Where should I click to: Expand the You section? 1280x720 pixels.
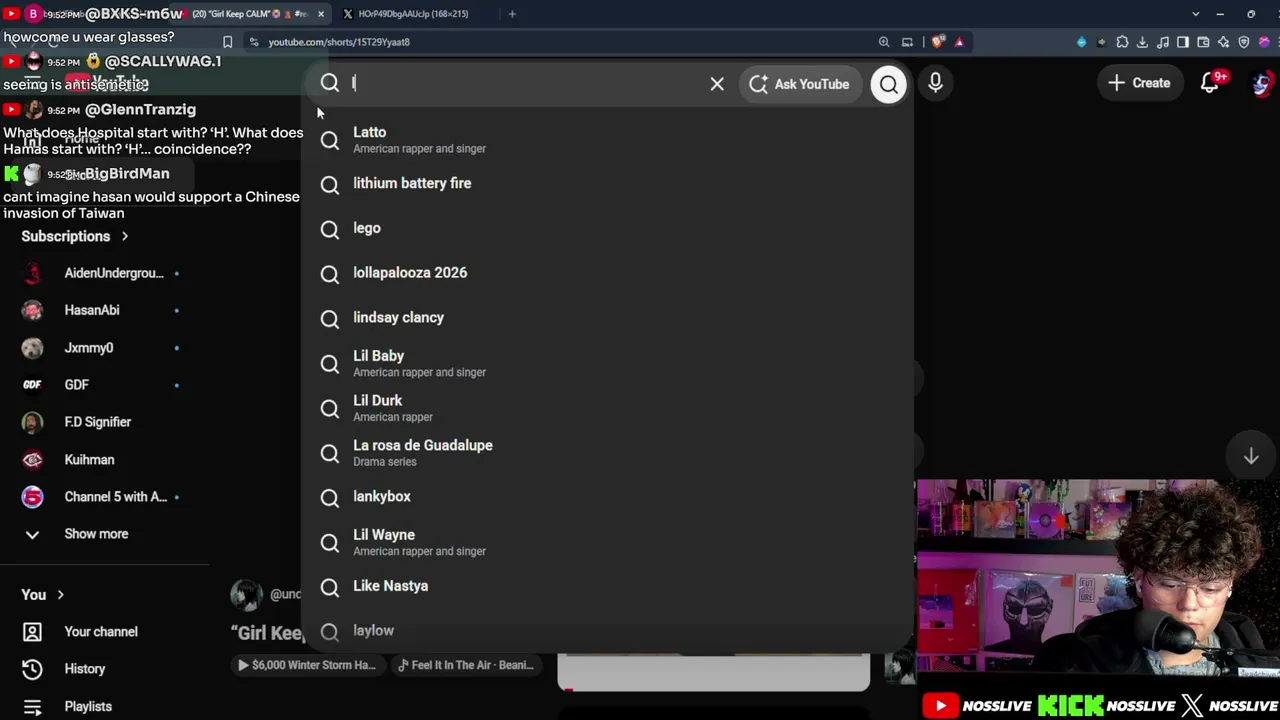(x=43, y=594)
